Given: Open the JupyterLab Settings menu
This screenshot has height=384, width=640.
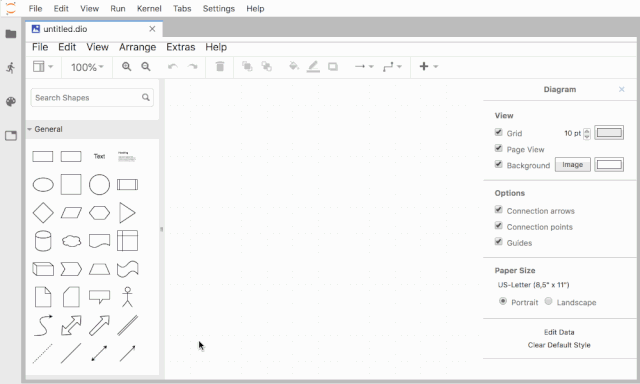Looking at the screenshot, I should click(x=219, y=9).
